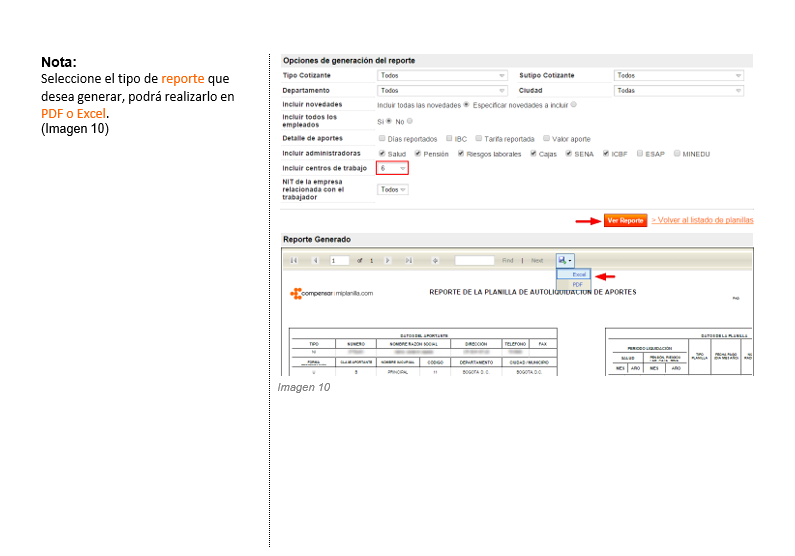Open Tipo Cotizante dropdown
The height and width of the screenshot is (556, 795).
442,76
